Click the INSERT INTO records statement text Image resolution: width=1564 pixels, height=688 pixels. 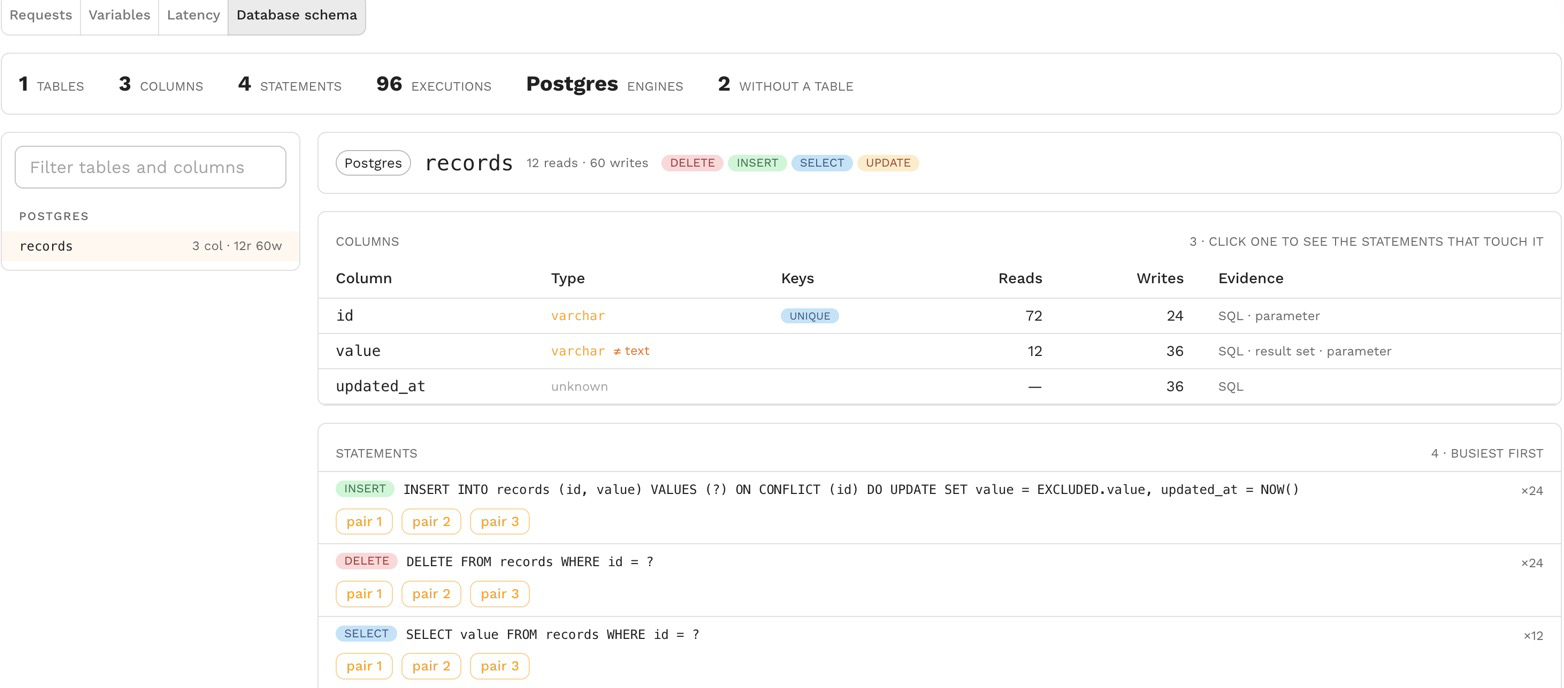851,489
